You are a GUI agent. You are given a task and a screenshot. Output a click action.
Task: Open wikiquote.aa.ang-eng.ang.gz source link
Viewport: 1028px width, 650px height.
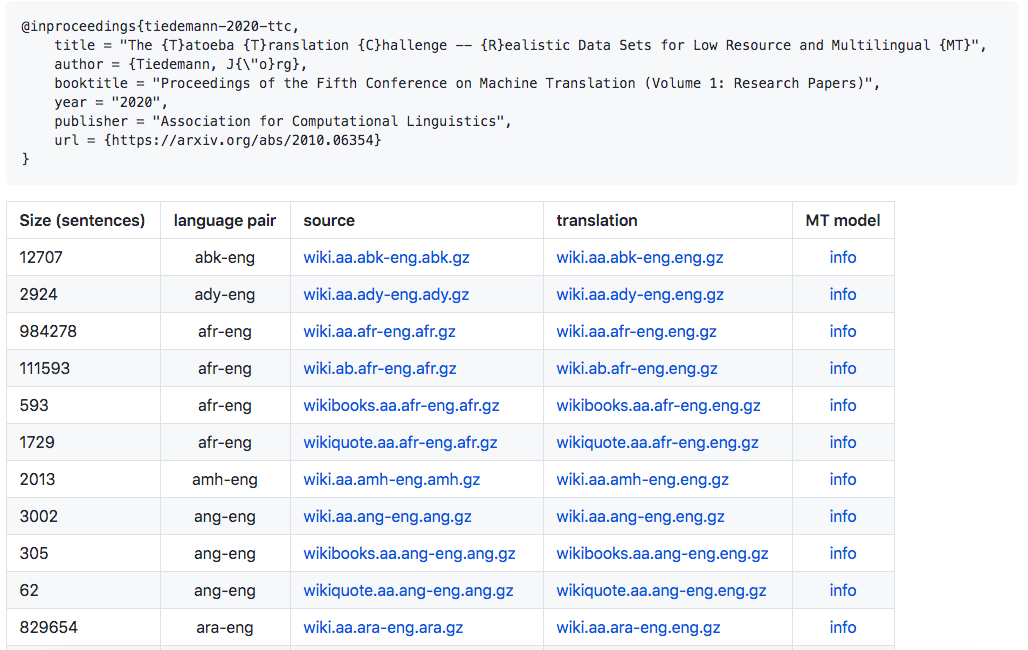point(408,591)
